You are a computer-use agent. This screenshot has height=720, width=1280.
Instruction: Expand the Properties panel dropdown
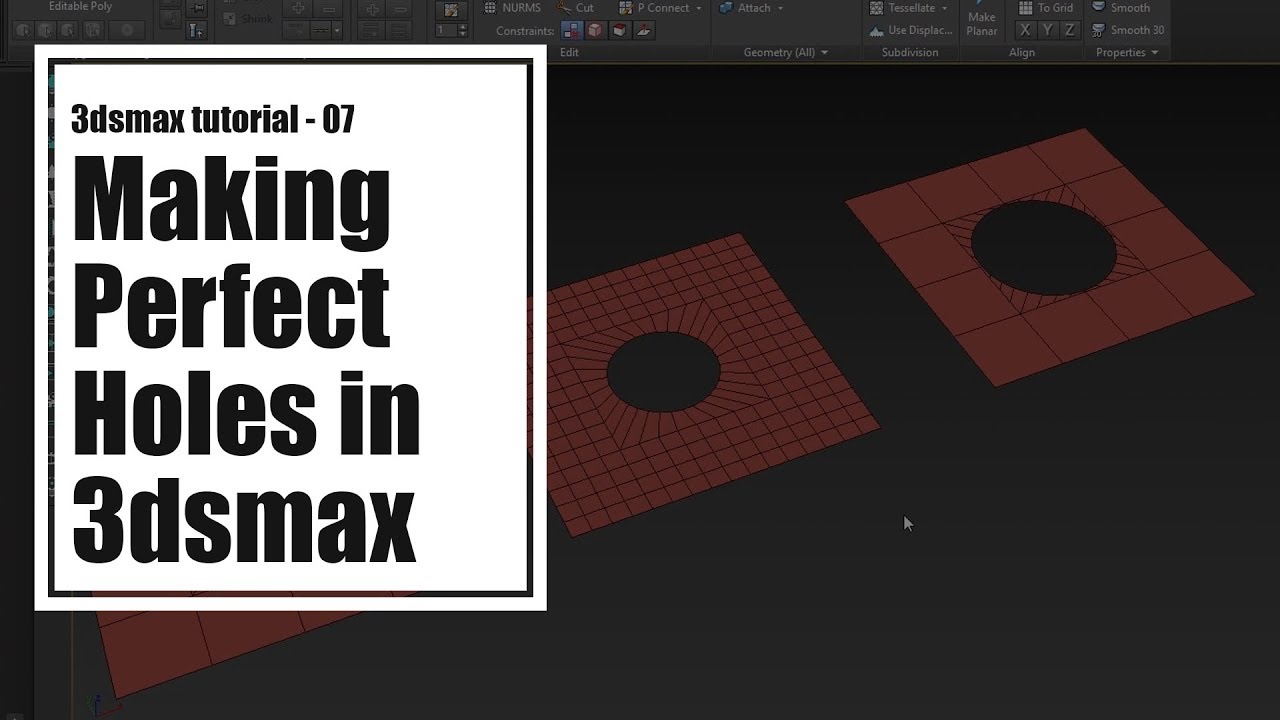(x=1155, y=52)
